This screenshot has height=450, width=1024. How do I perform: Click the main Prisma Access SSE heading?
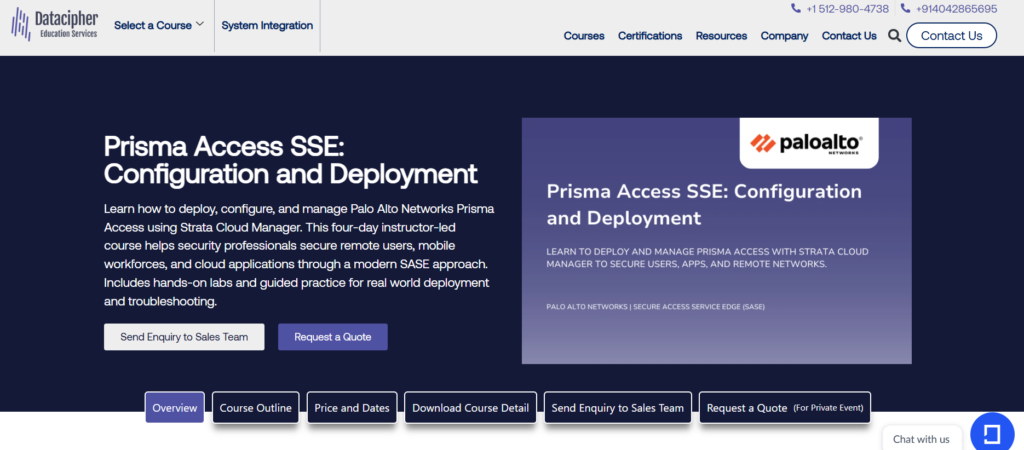point(291,161)
